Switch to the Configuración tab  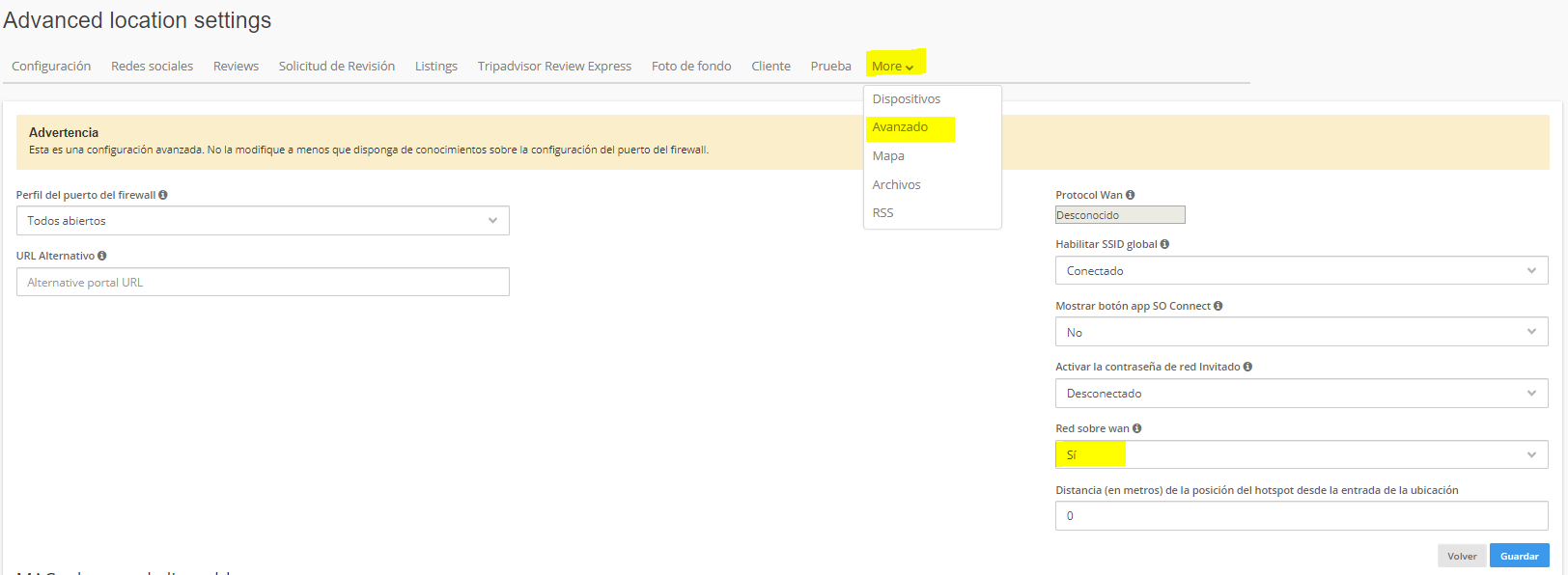pos(51,66)
